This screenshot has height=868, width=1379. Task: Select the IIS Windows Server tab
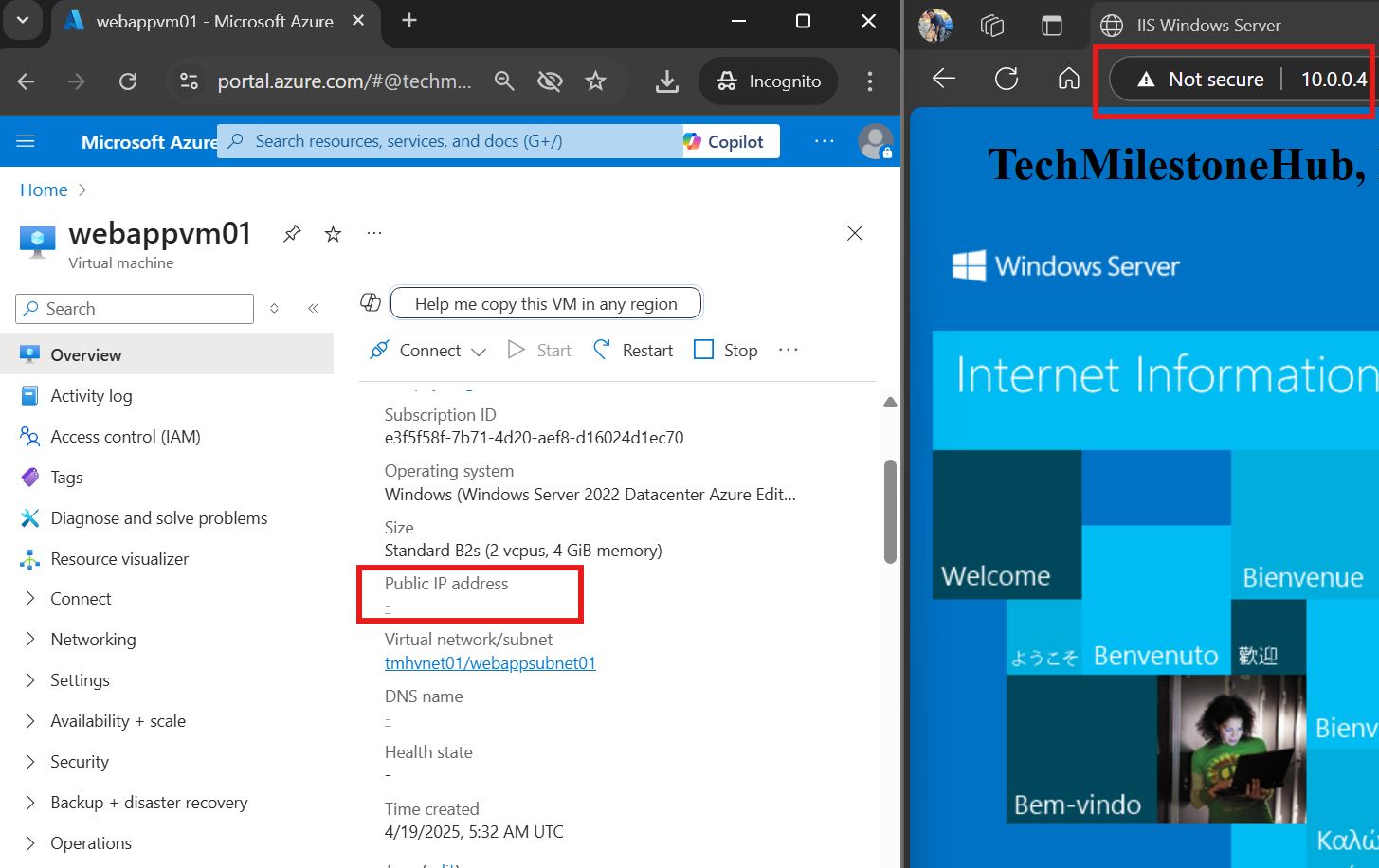[1234, 26]
